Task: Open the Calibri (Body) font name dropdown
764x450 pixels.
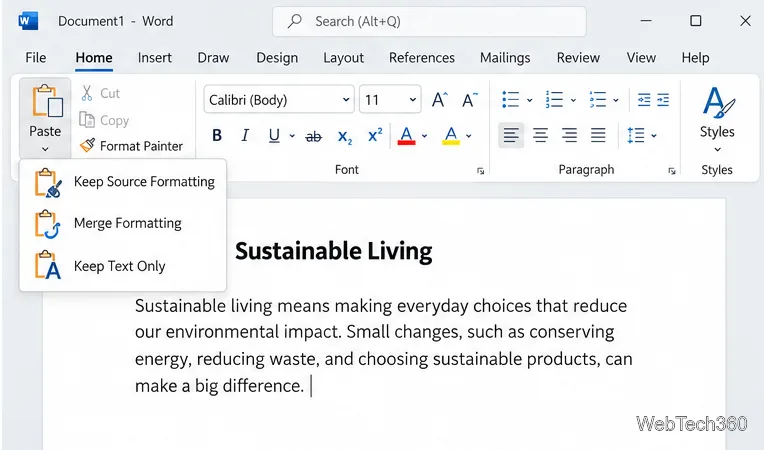Action: [x=346, y=100]
